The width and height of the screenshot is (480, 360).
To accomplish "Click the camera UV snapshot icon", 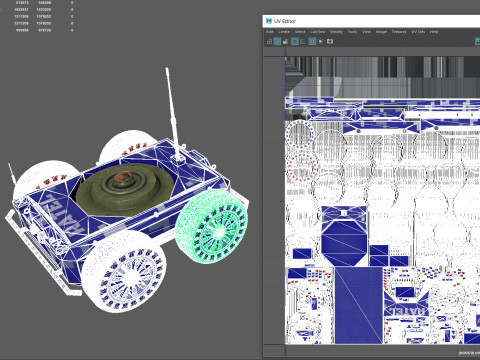I will pyautogui.click(x=330, y=41).
